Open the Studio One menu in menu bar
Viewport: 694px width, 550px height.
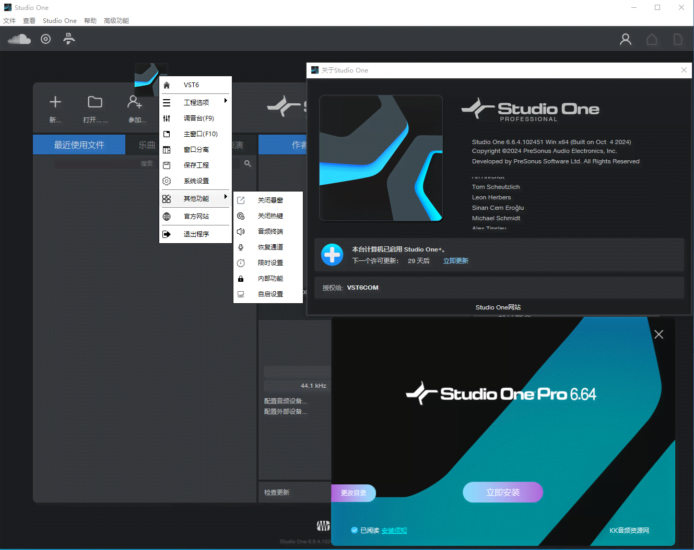point(60,21)
